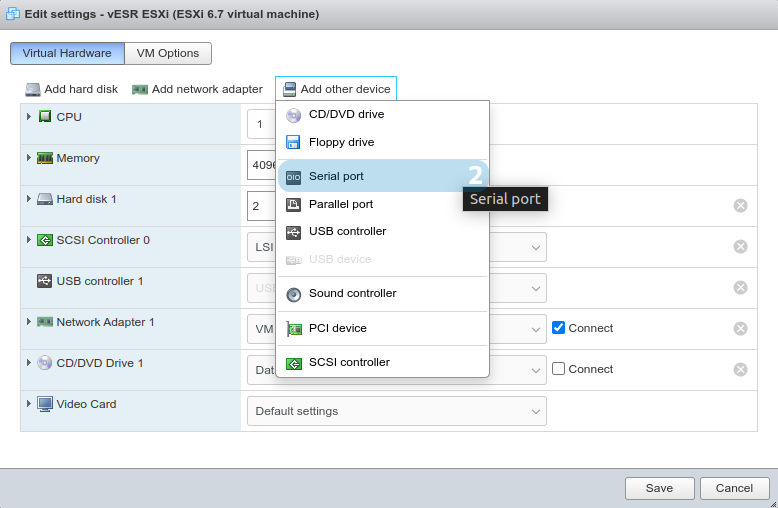
Task: Remove Hard disk 1 with X icon
Action: click(x=740, y=206)
